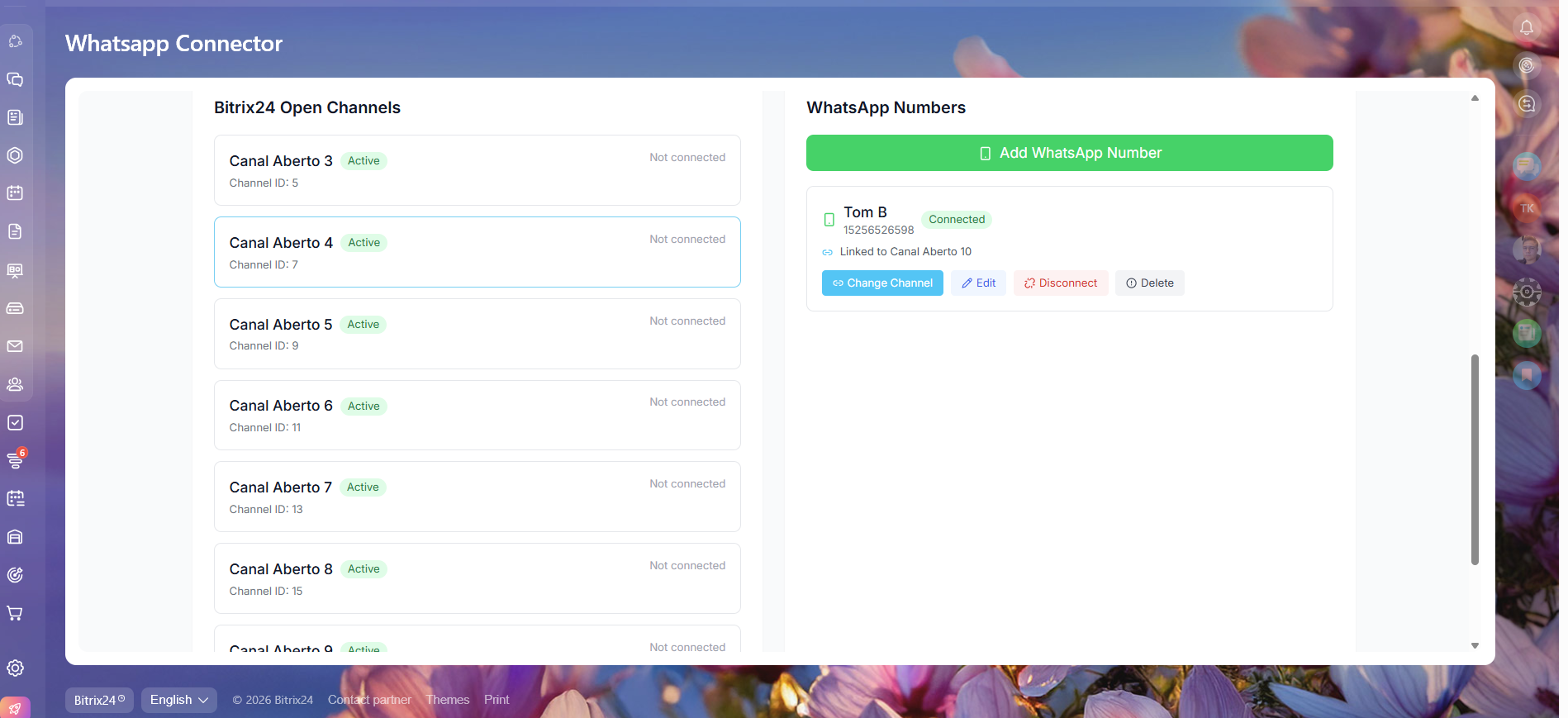Open the Mail envelope icon in sidebar

pyautogui.click(x=15, y=346)
